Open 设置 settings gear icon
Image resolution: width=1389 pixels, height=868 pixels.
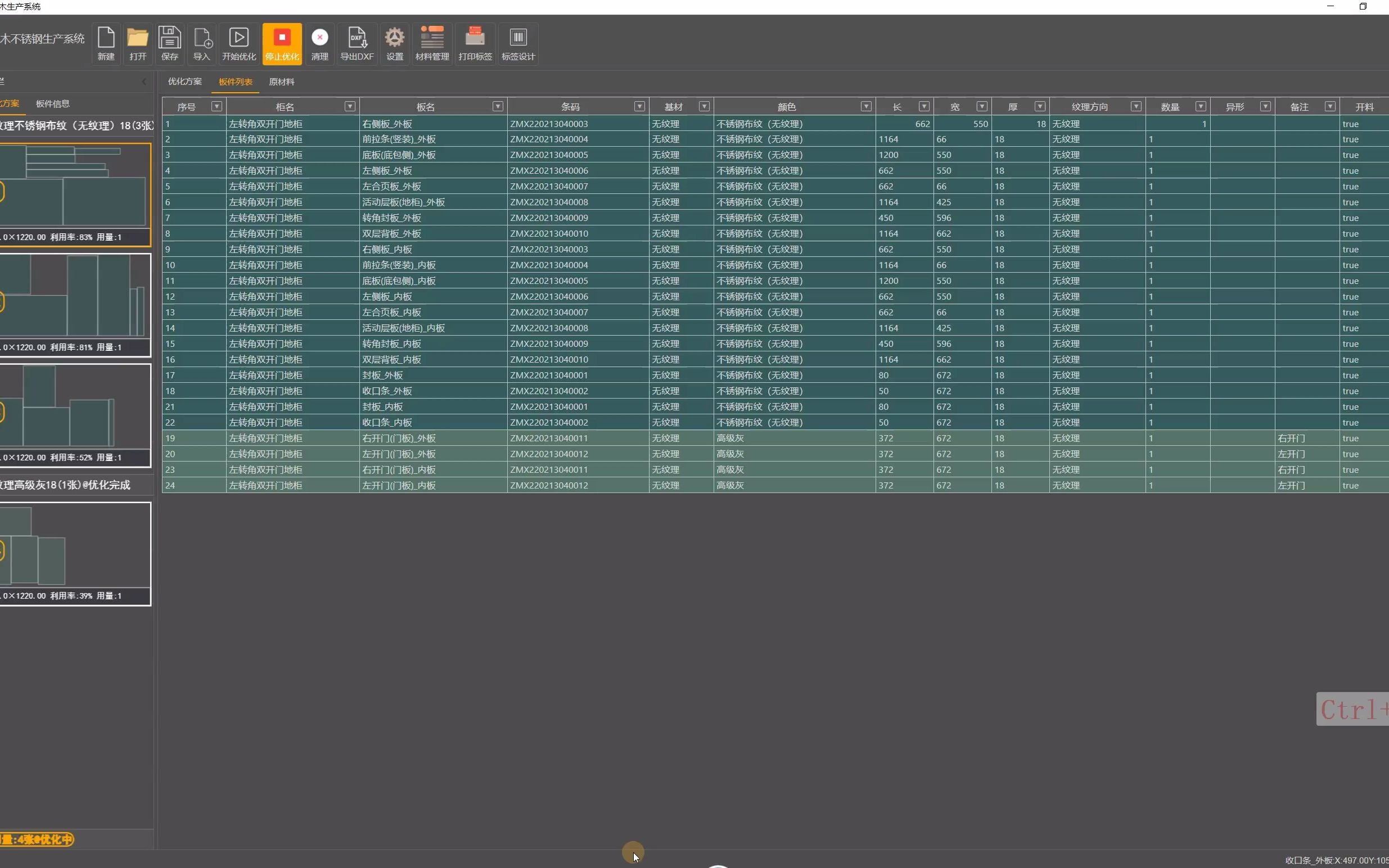[x=394, y=44]
